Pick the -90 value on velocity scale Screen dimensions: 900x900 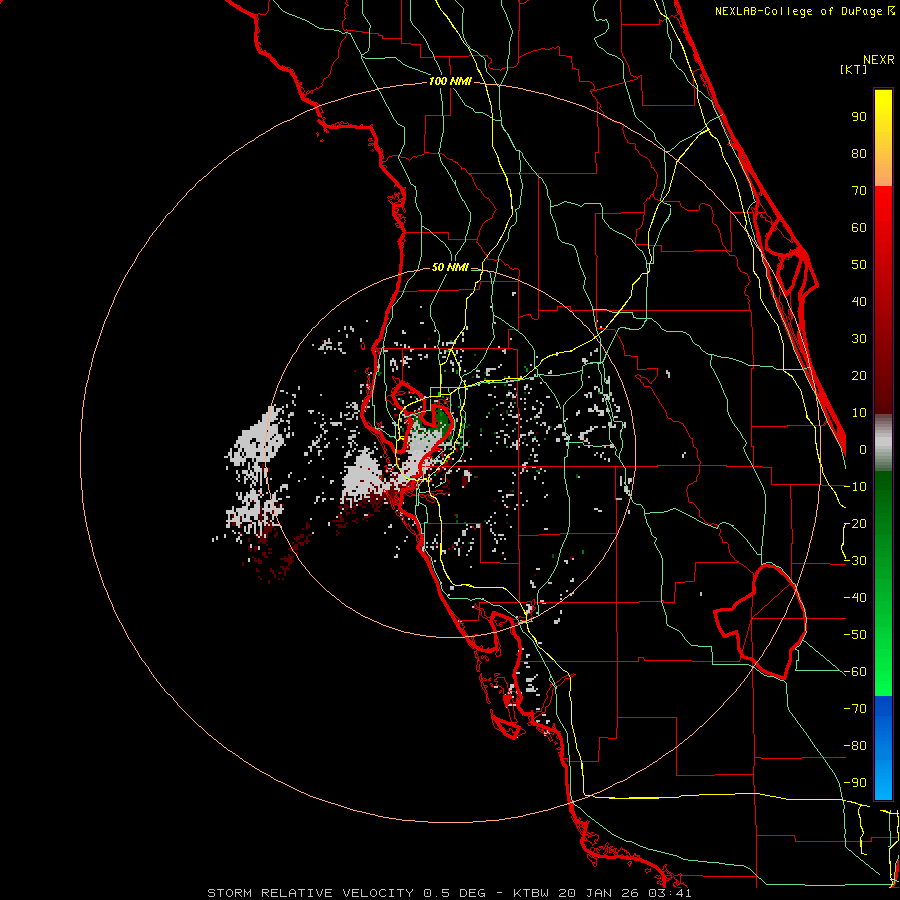(855, 783)
